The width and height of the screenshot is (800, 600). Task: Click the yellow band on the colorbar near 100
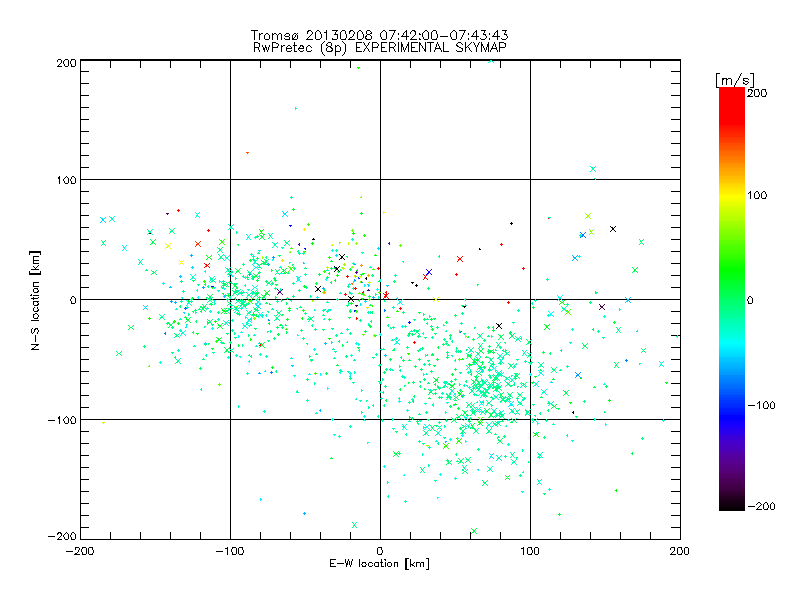point(732,195)
